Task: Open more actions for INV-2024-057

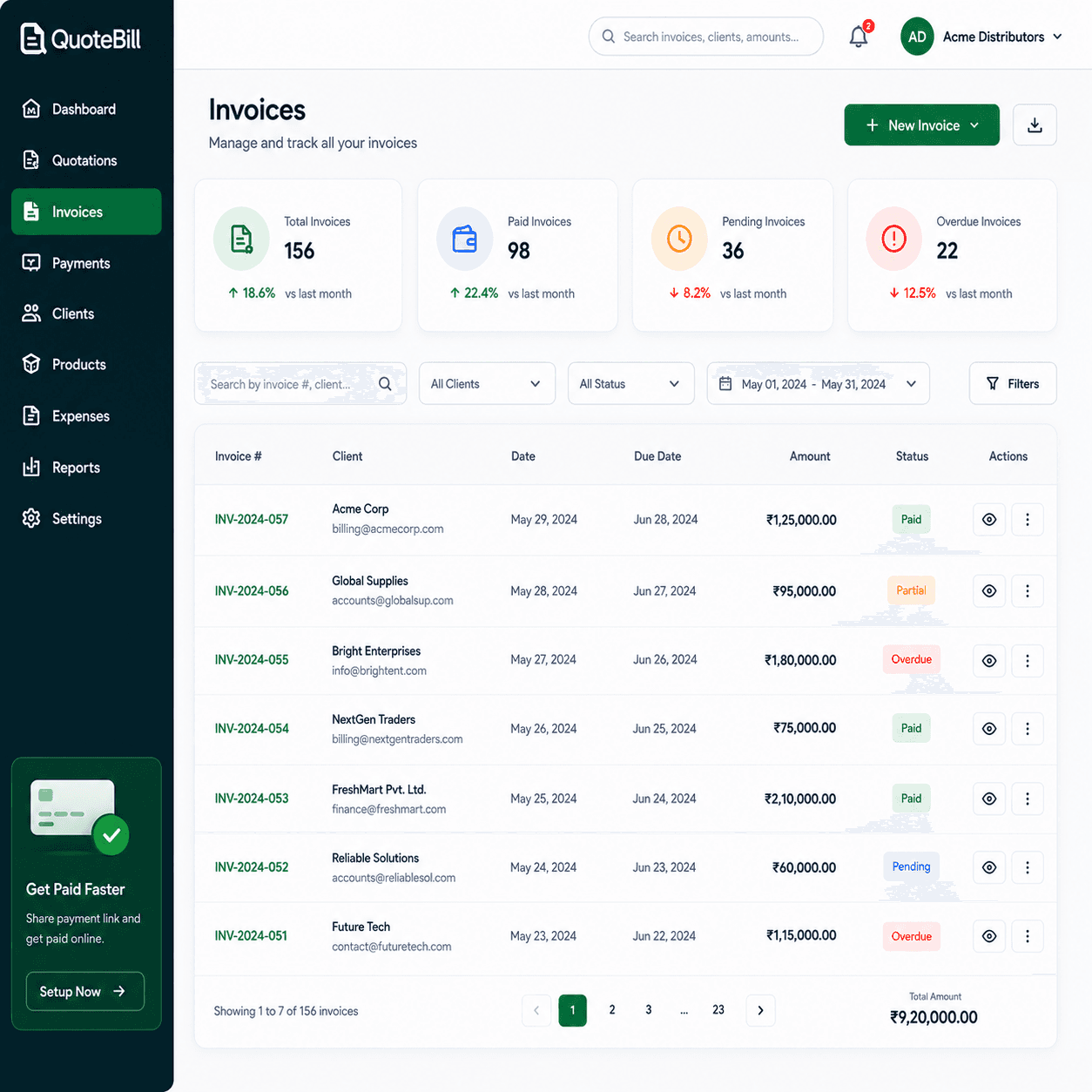Action: [1028, 520]
